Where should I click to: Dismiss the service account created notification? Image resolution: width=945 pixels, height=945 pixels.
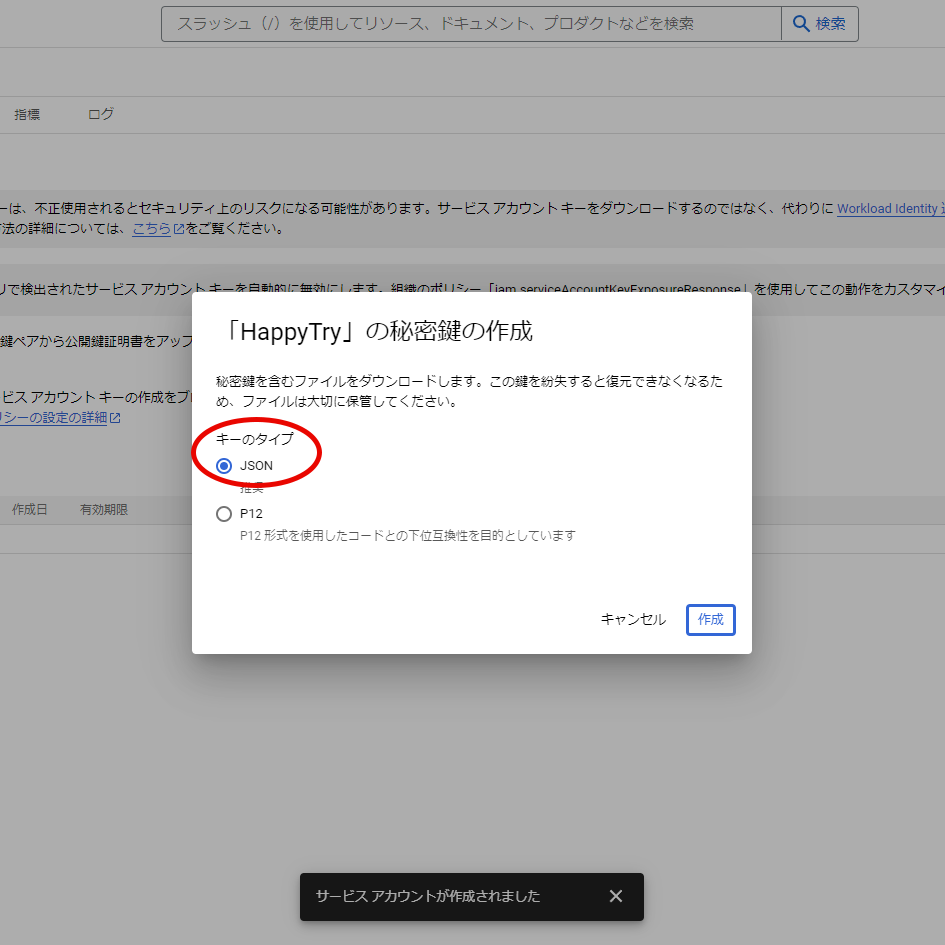coord(616,896)
